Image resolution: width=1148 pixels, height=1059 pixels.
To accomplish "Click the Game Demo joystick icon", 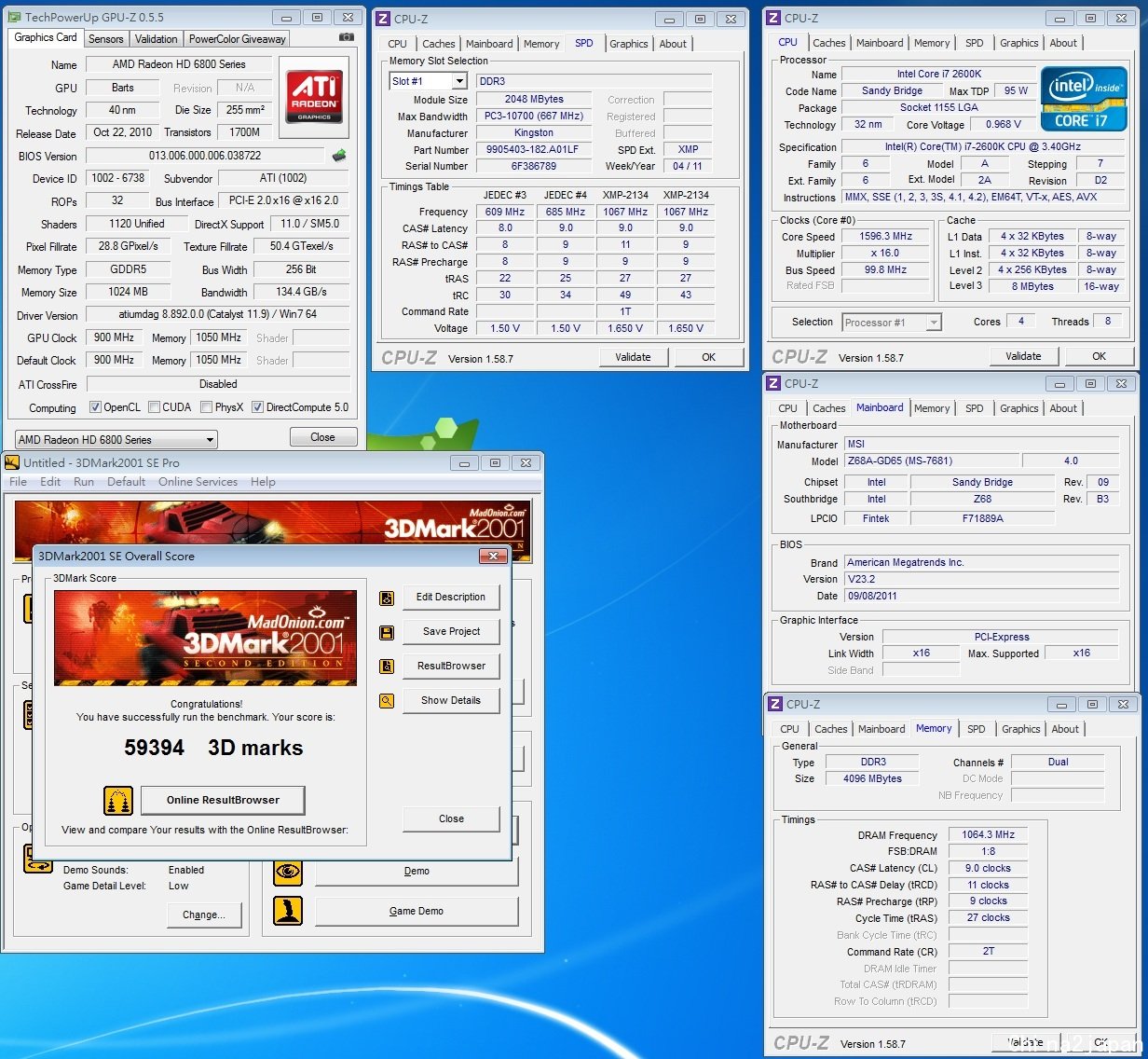I will click(x=288, y=911).
